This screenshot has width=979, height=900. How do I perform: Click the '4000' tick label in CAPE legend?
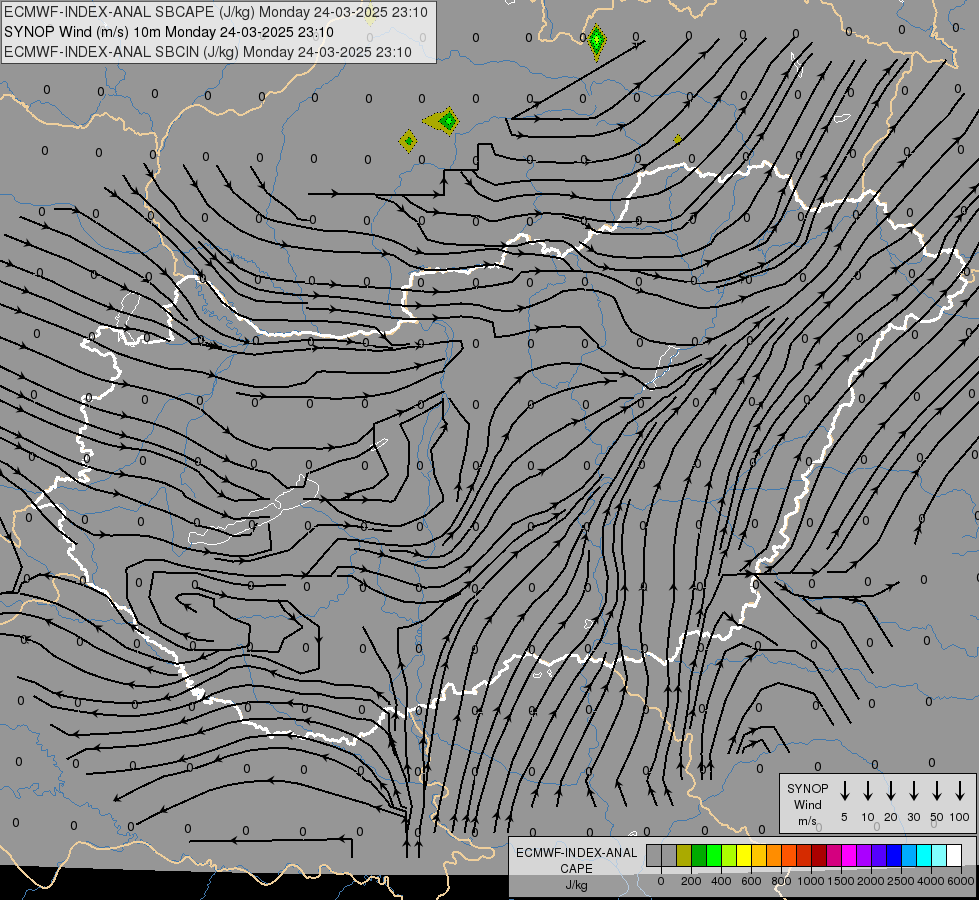[931, 881]
